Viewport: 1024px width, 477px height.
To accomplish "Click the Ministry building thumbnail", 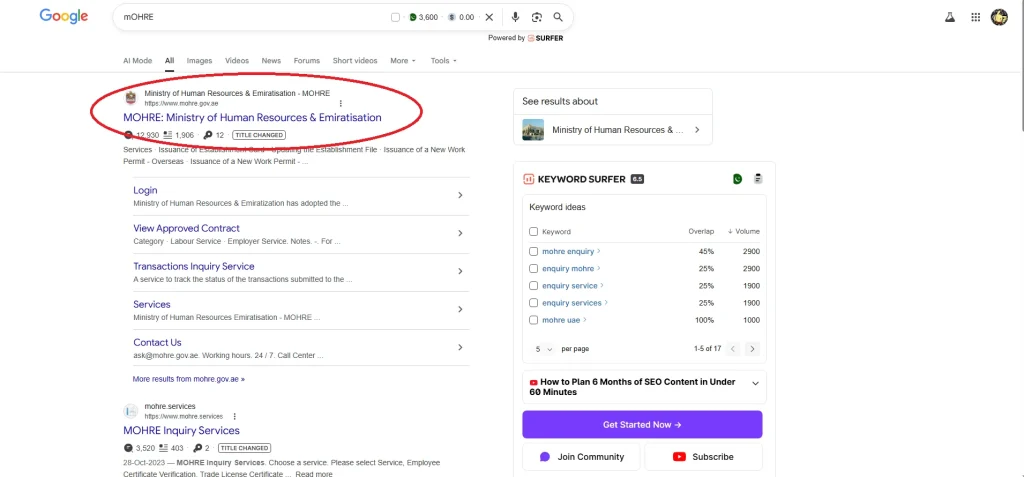I will [x=533, y=129].
